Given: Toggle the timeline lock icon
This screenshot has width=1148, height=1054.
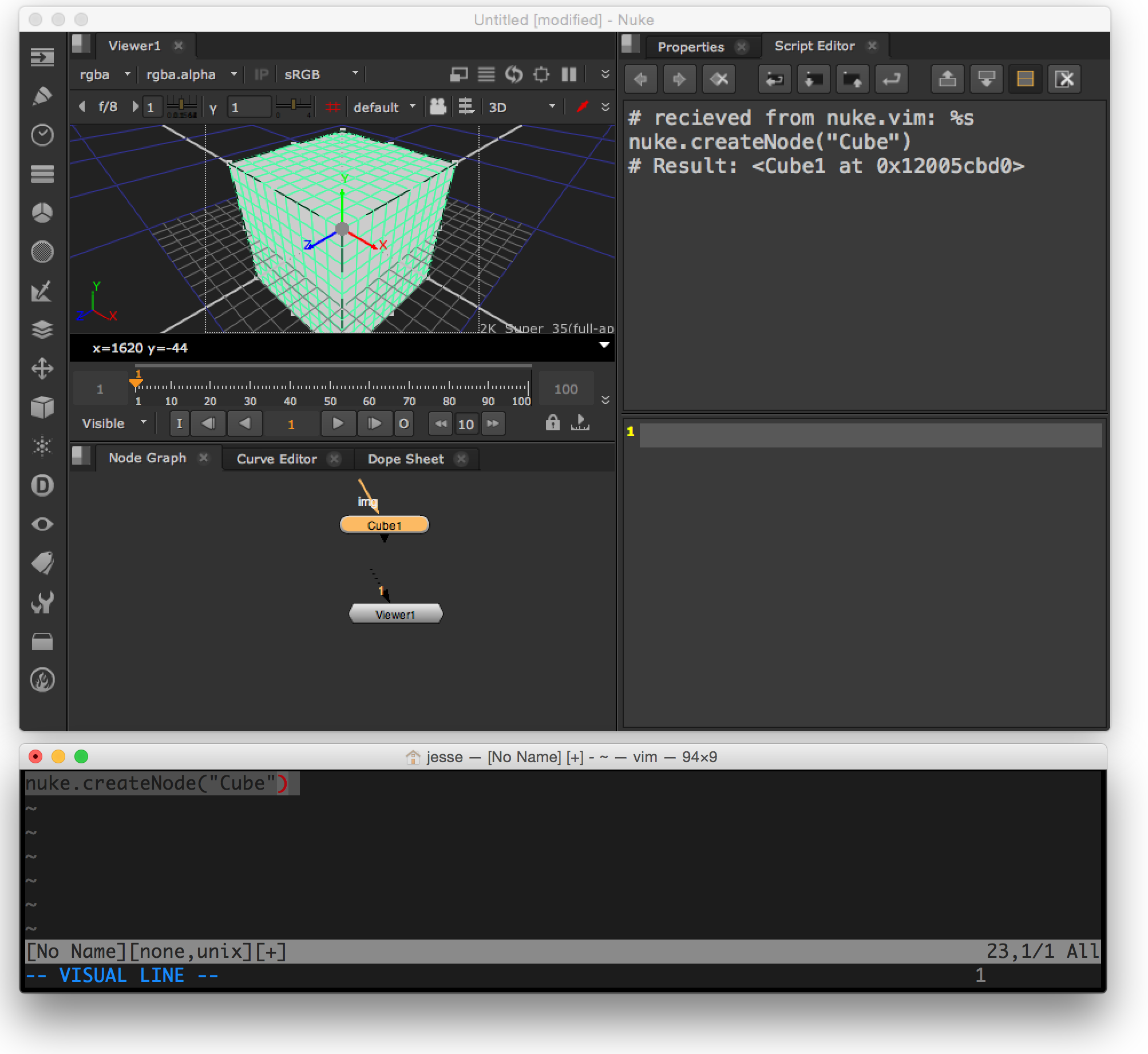Looking at the screenshot, I should [552, 423].
